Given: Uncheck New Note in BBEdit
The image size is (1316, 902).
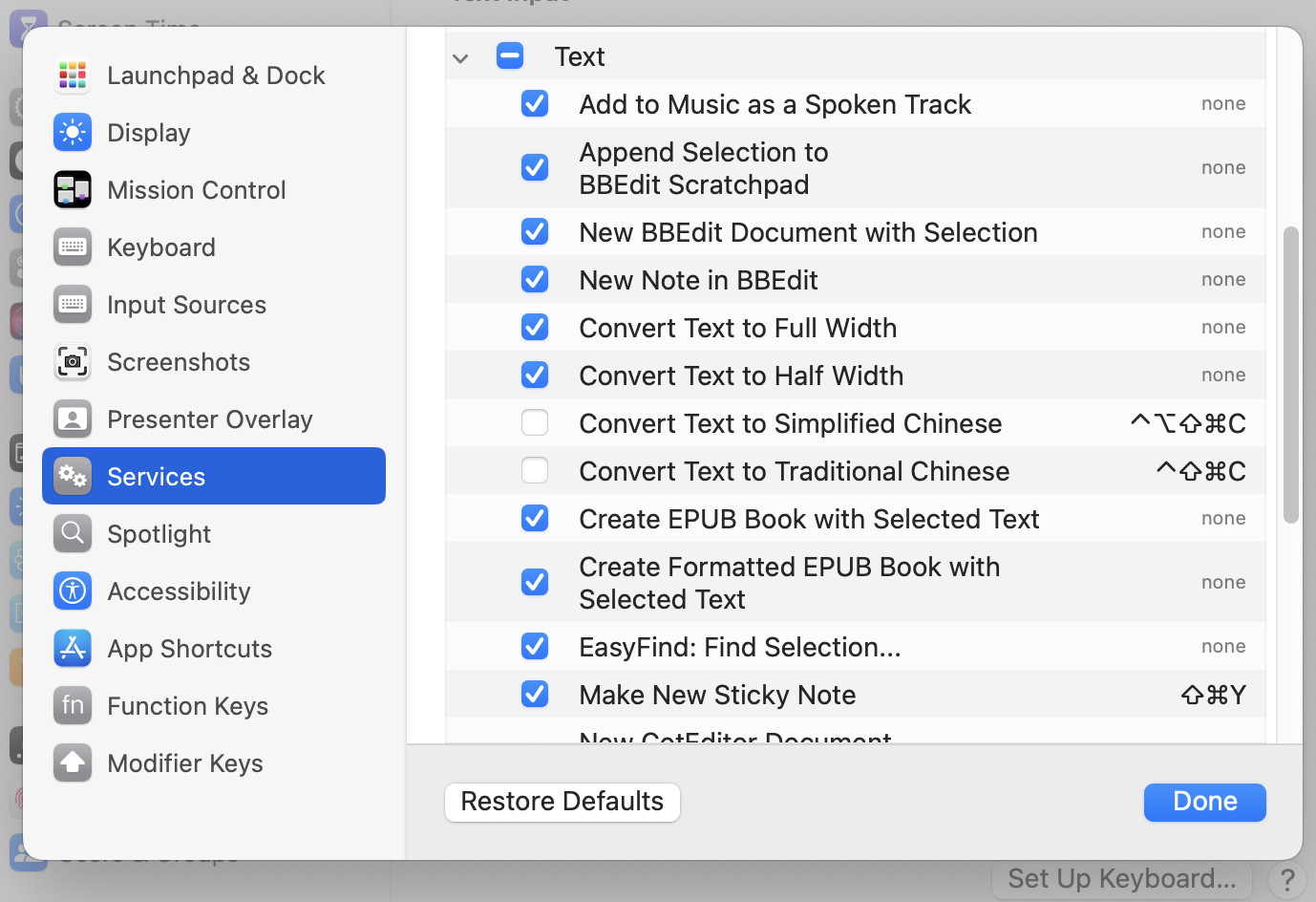Looking at the screenshot, I should point(535,279).
